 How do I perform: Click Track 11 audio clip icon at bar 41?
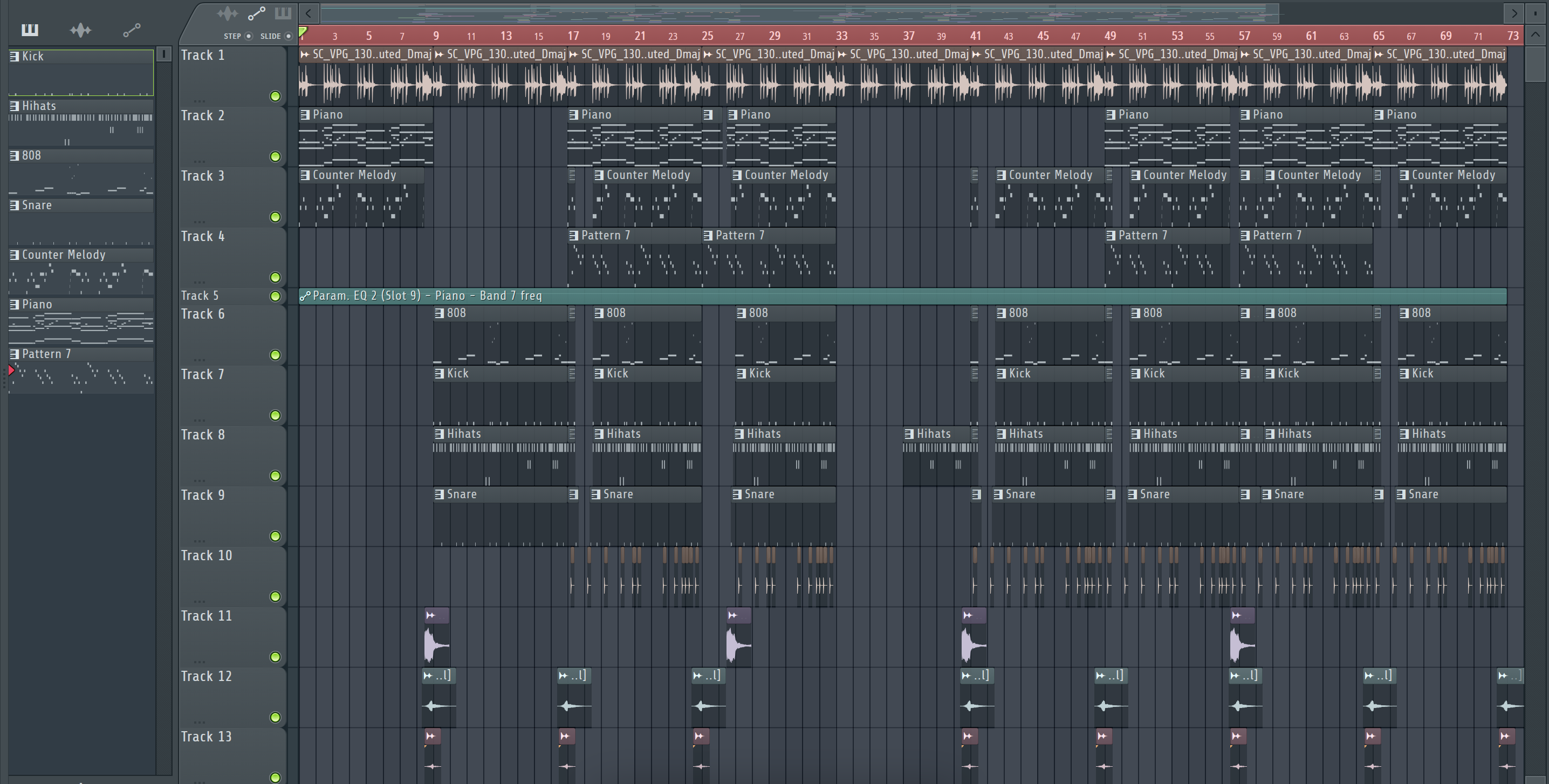[968, 615]
